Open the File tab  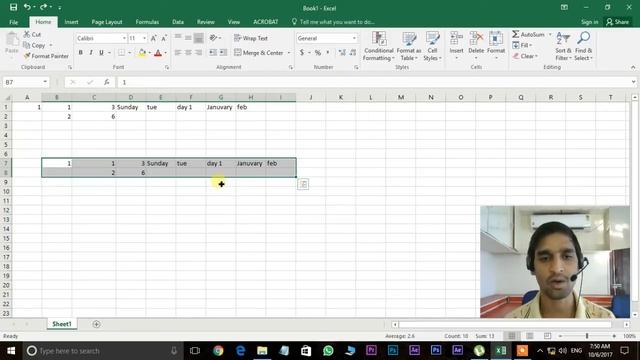click(13, 22)
